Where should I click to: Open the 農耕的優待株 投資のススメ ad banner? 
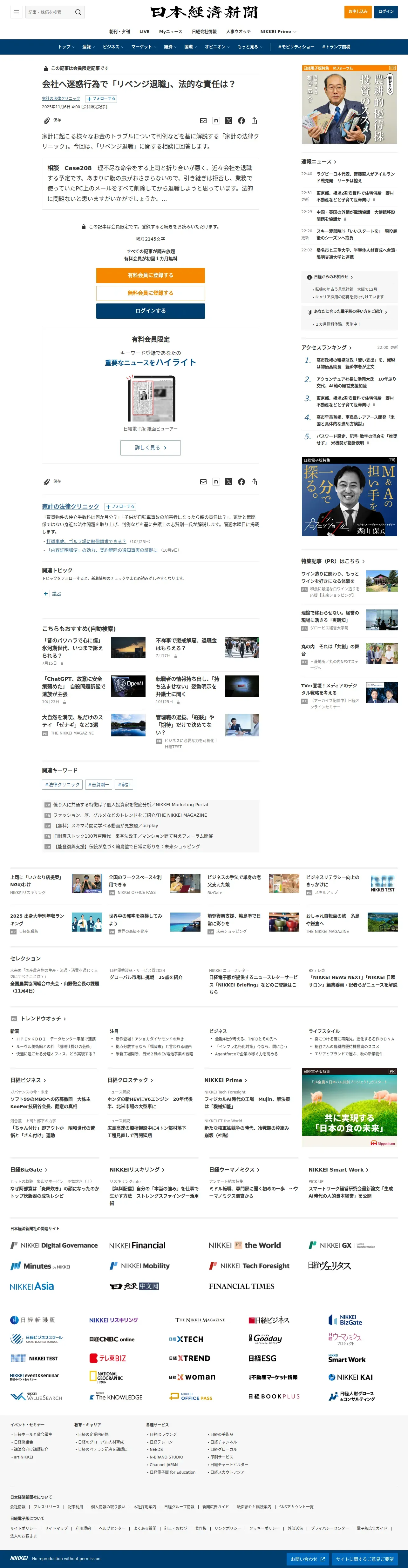[350, 105]
